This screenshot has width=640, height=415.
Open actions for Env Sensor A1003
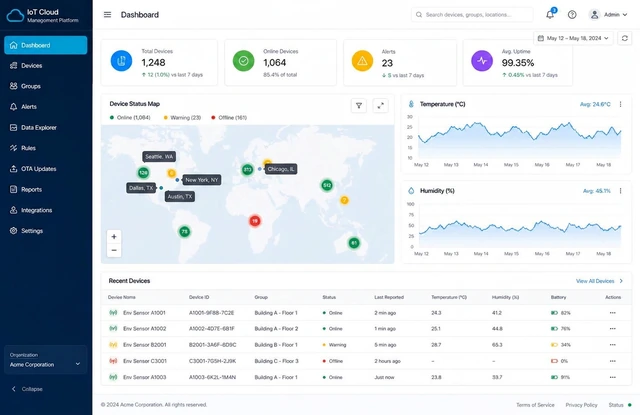point(612,377)
